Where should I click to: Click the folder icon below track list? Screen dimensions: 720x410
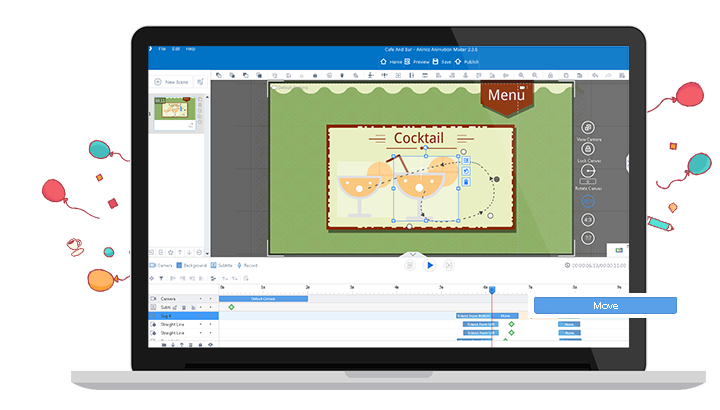point(164,344)
